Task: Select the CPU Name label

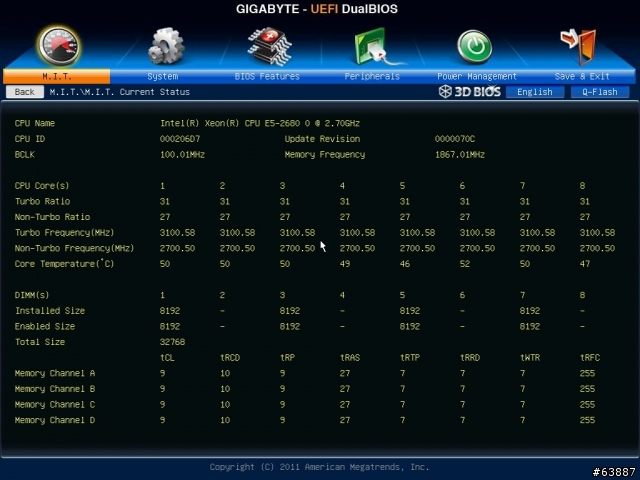Action: [35, 123]
